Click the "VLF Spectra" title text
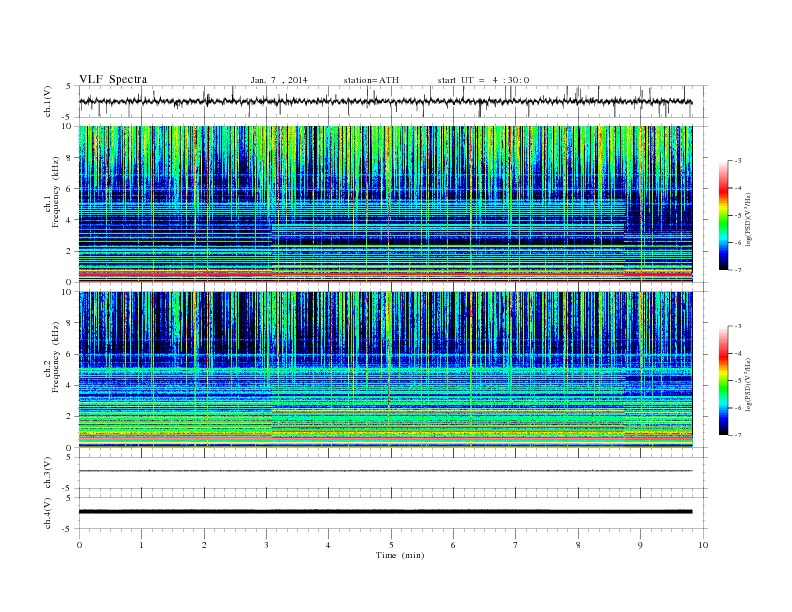The height and width of the screenshot is (612, 792). click(x=113, y=79)
